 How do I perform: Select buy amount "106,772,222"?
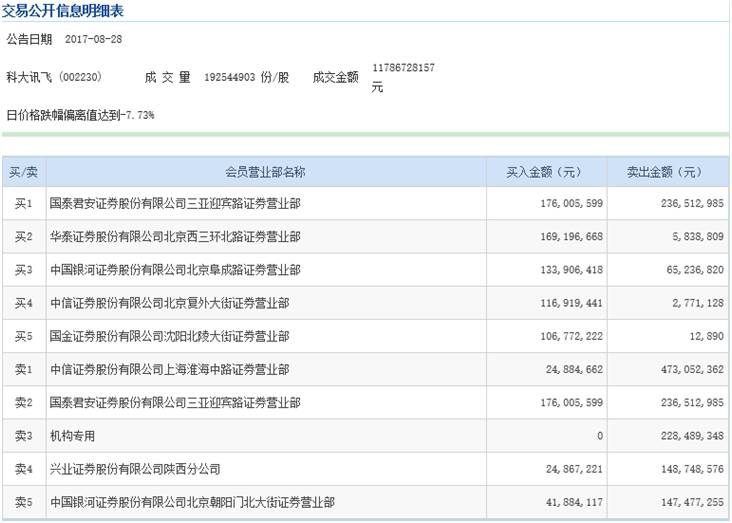pyautogui.click(x=571, y=336)
